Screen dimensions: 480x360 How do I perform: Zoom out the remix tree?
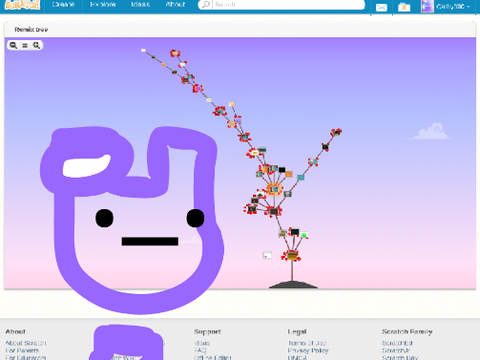tap(13, 45)
